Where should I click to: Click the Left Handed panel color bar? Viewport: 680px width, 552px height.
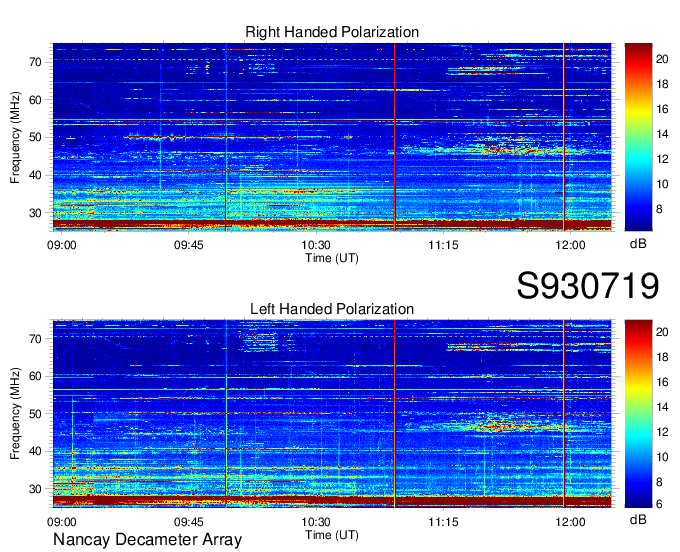[638, 414]
